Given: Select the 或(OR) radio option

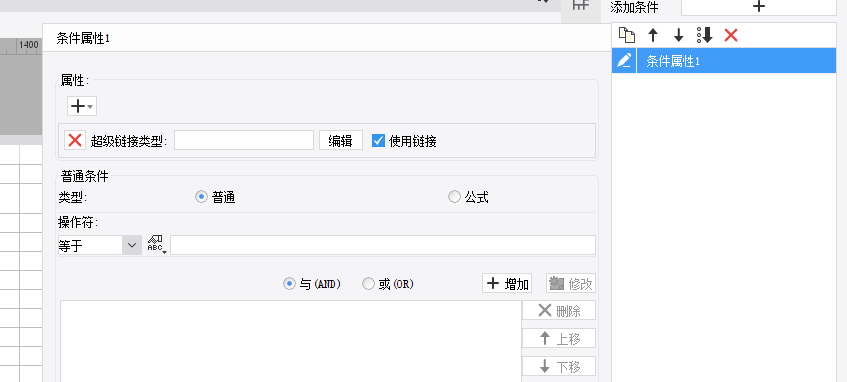Looking at the screenshot, I should [x=368, y=284].
